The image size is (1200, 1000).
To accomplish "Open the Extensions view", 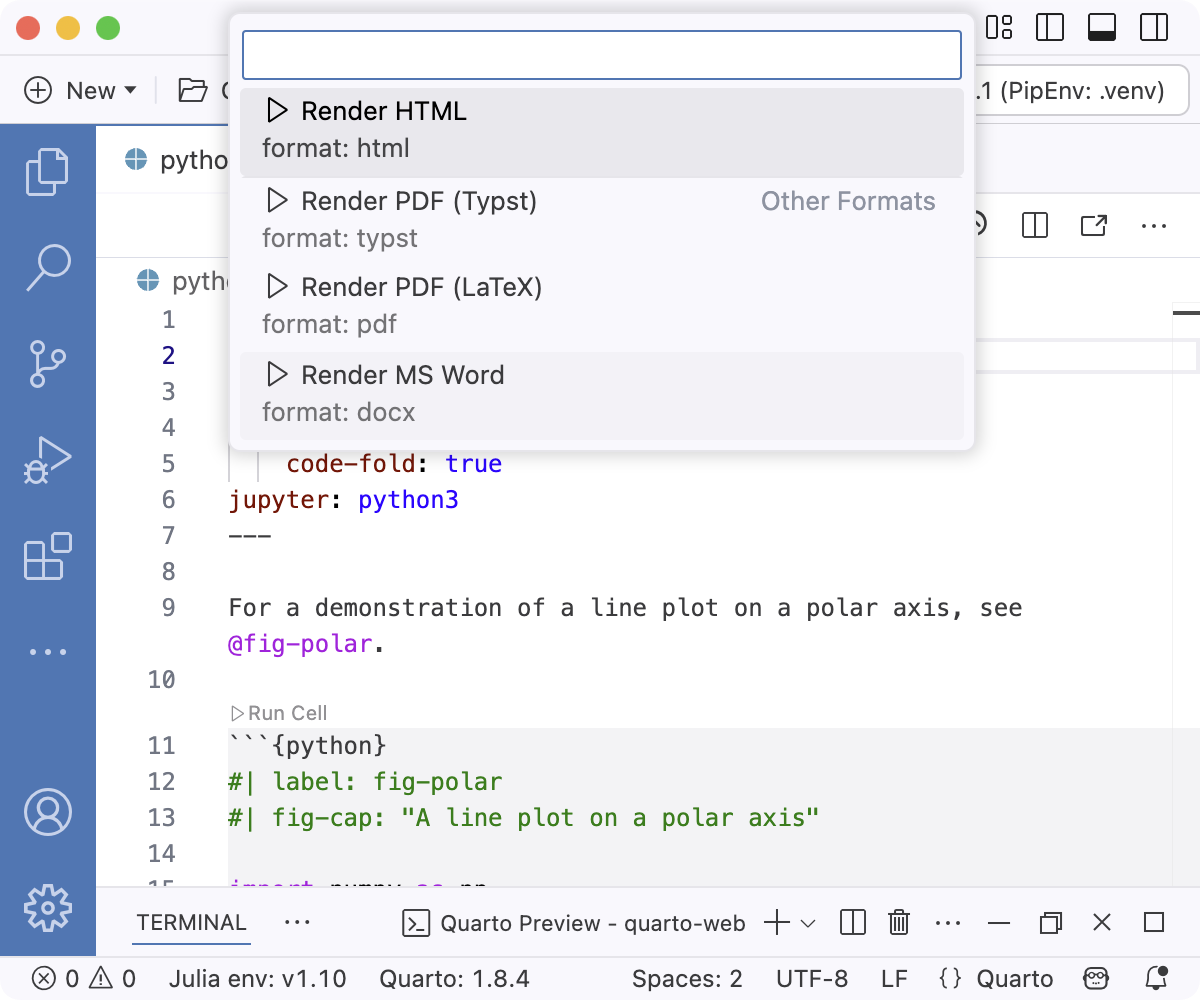I will click(47, 557).
